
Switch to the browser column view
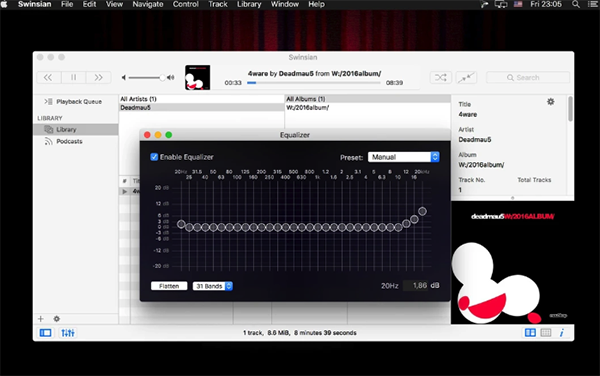click(x=530, y=333)
